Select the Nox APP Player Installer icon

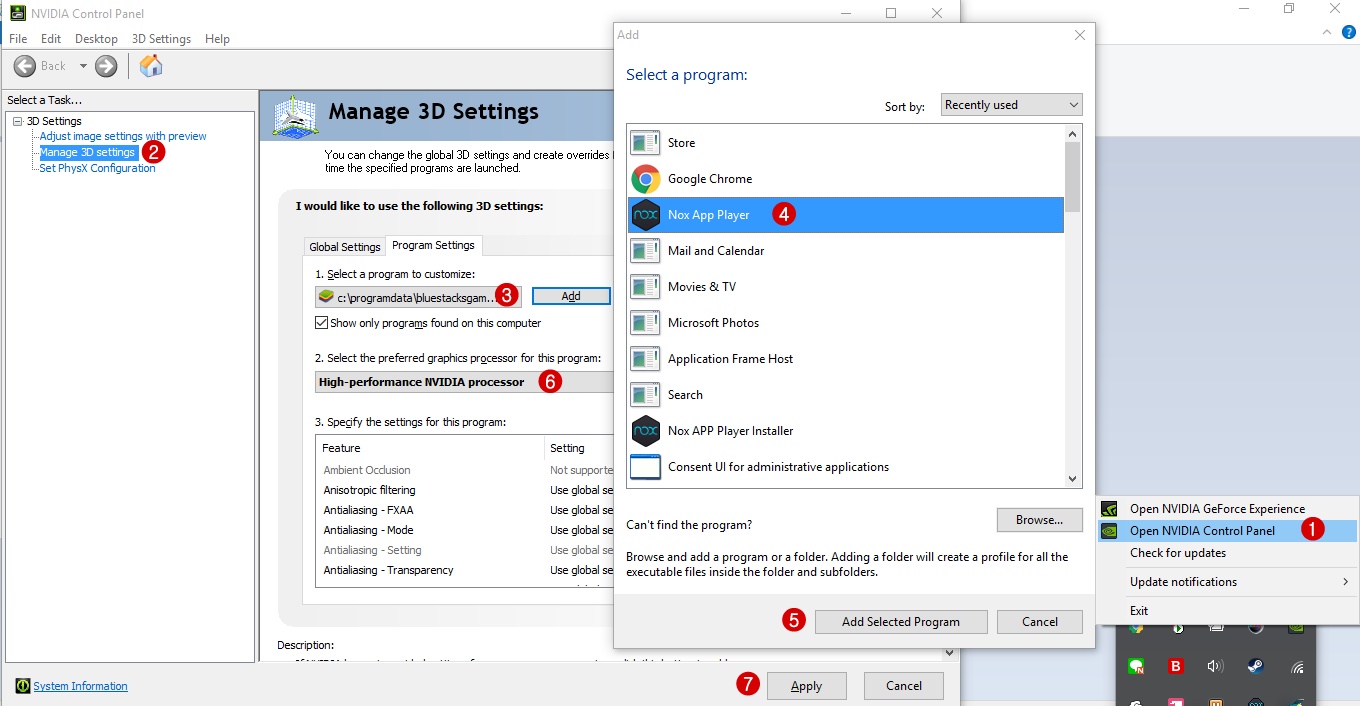(x=646, y=431)
